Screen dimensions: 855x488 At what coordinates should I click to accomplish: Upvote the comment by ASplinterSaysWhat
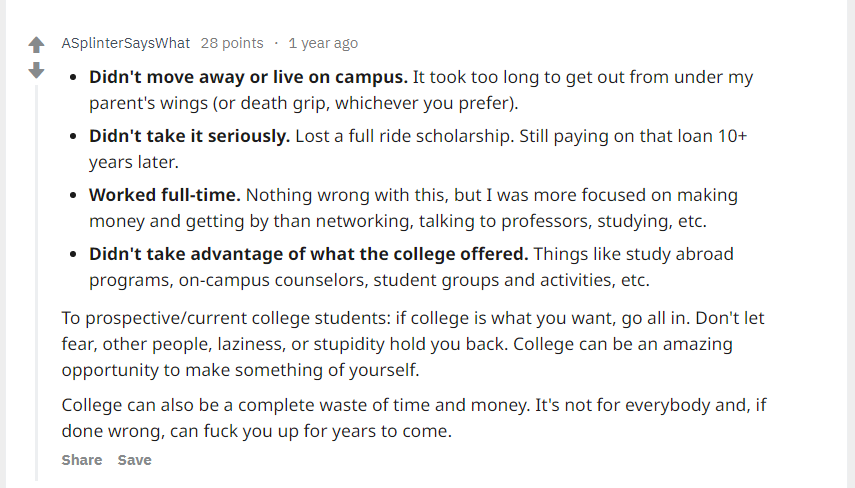[36, 45]
